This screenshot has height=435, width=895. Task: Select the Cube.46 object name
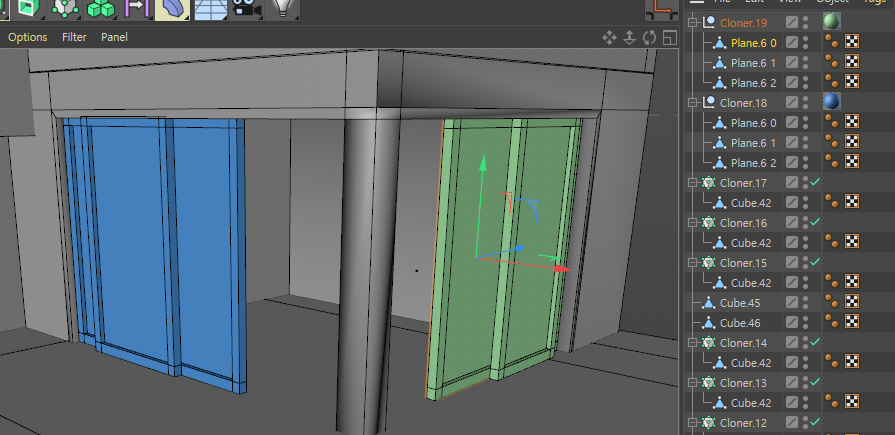tap(740, 323)
